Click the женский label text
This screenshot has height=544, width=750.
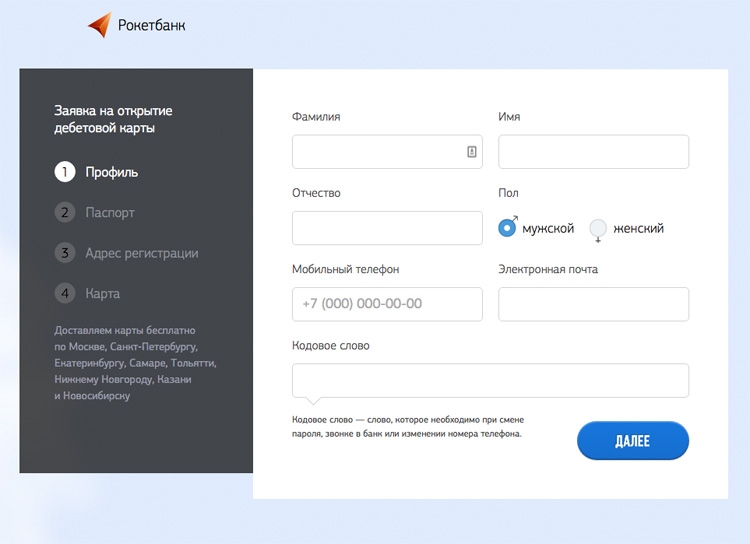(x=639, y=228)
